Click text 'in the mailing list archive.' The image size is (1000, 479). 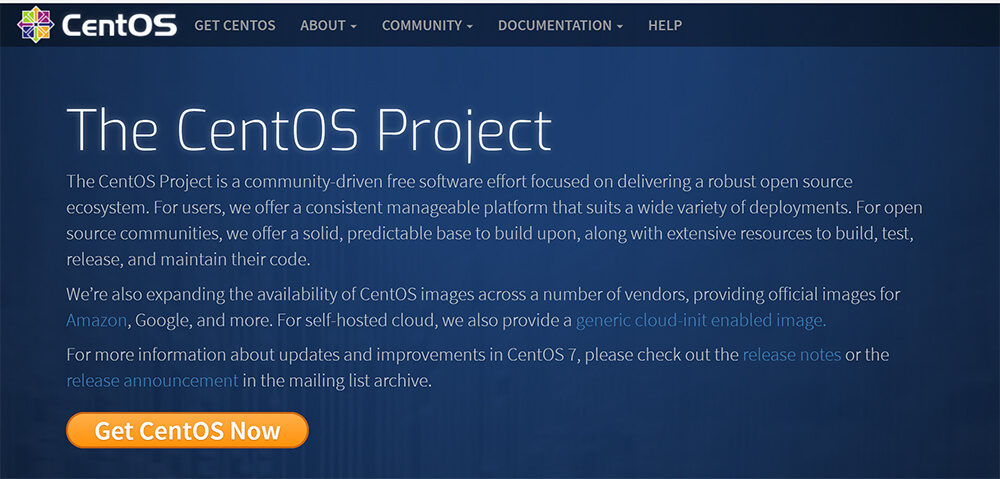pyautogui.click(x=337, y=381)
